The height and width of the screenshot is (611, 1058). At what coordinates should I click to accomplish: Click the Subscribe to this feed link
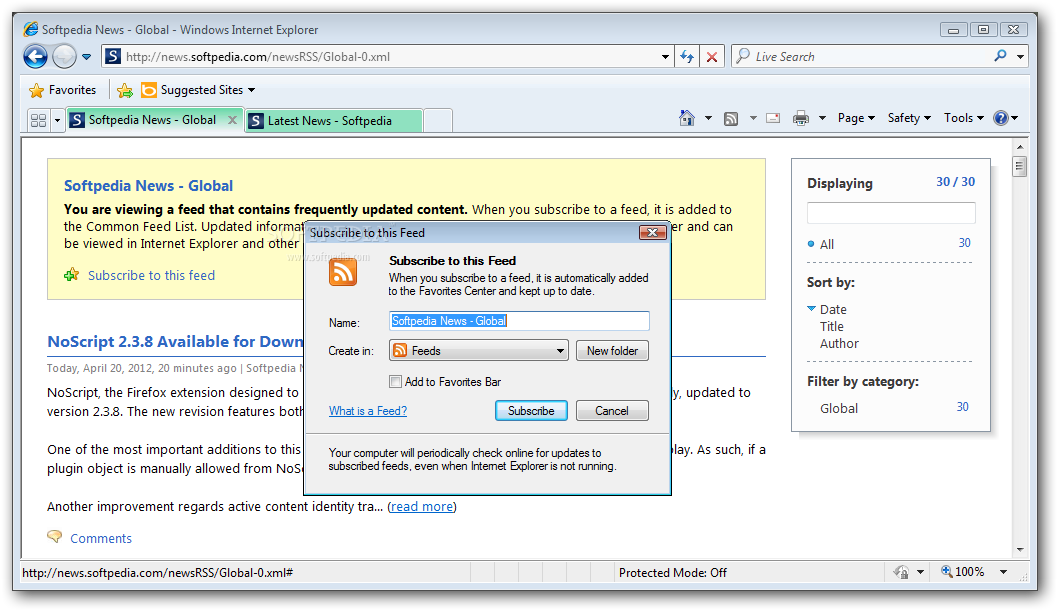pos(151,275)
